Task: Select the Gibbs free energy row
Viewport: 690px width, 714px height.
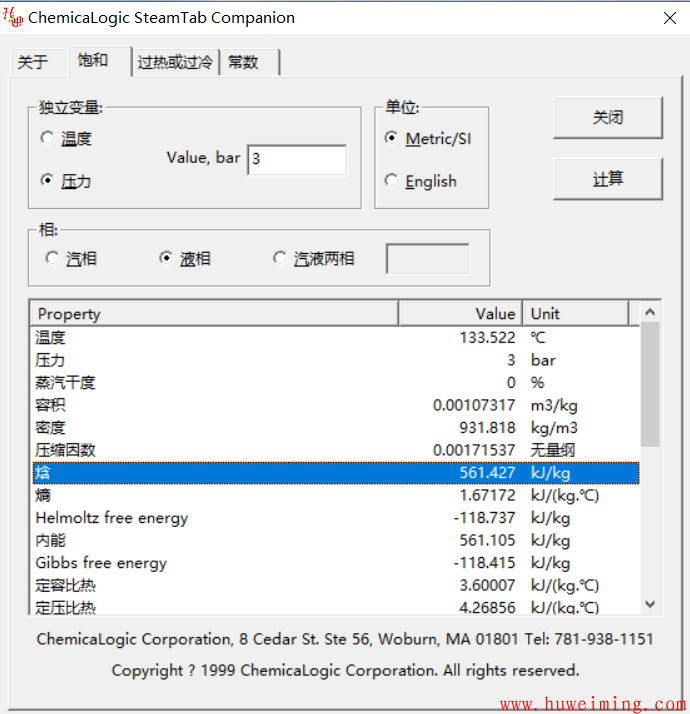Action: coord(336,563)
